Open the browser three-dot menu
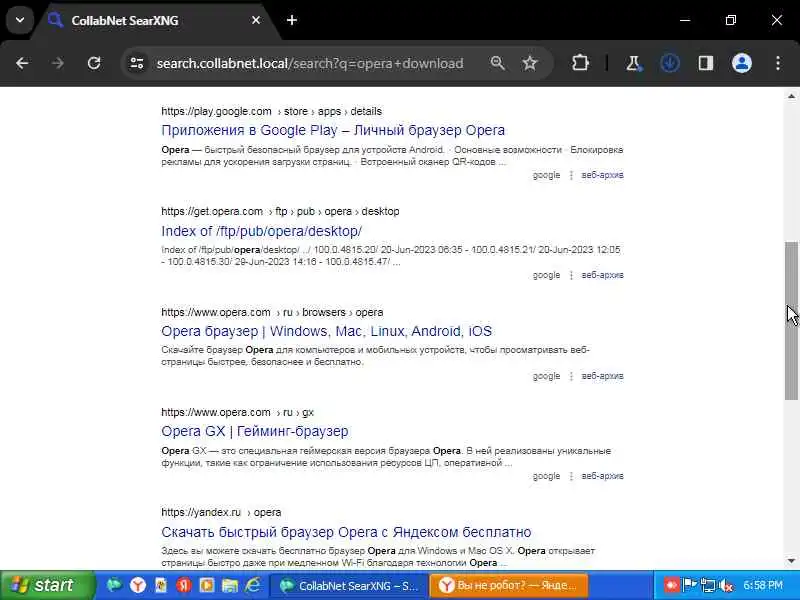 point(778,63)
